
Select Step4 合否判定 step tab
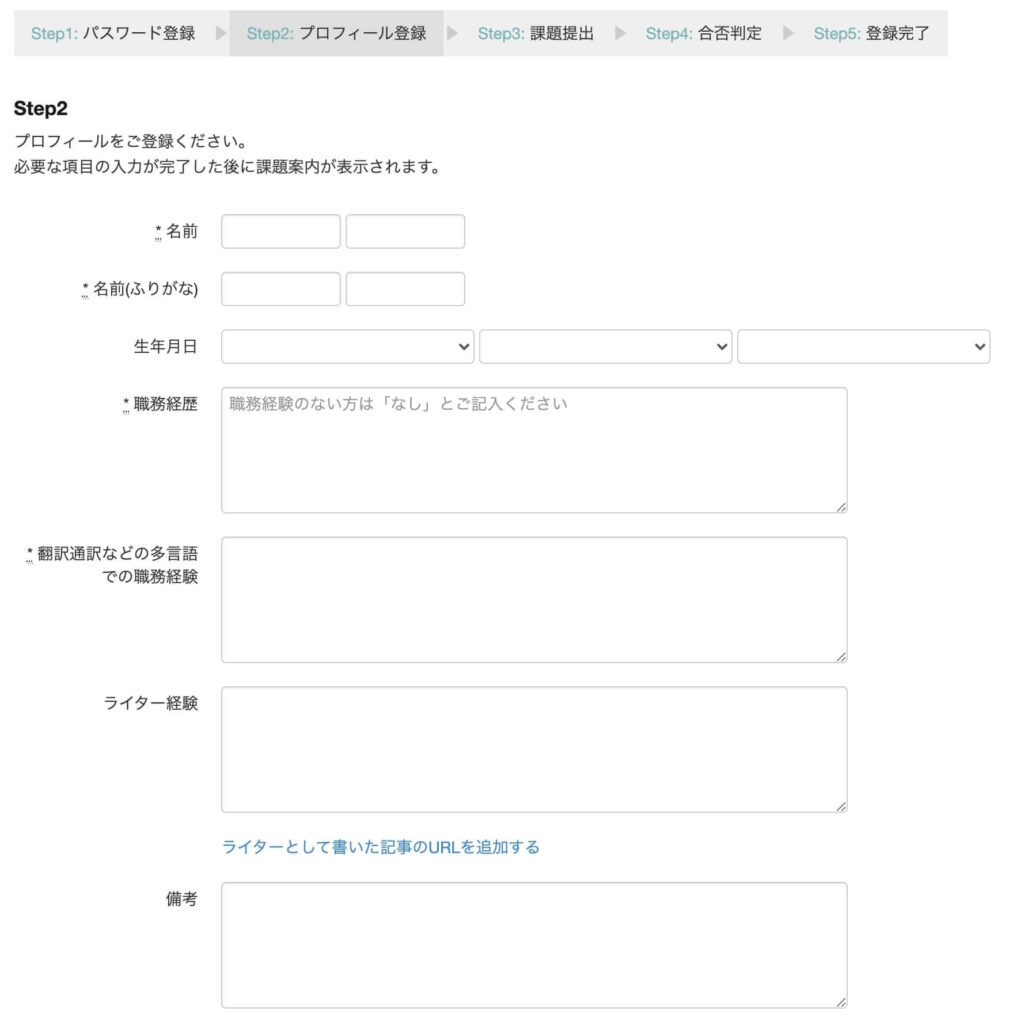[704, 33]
